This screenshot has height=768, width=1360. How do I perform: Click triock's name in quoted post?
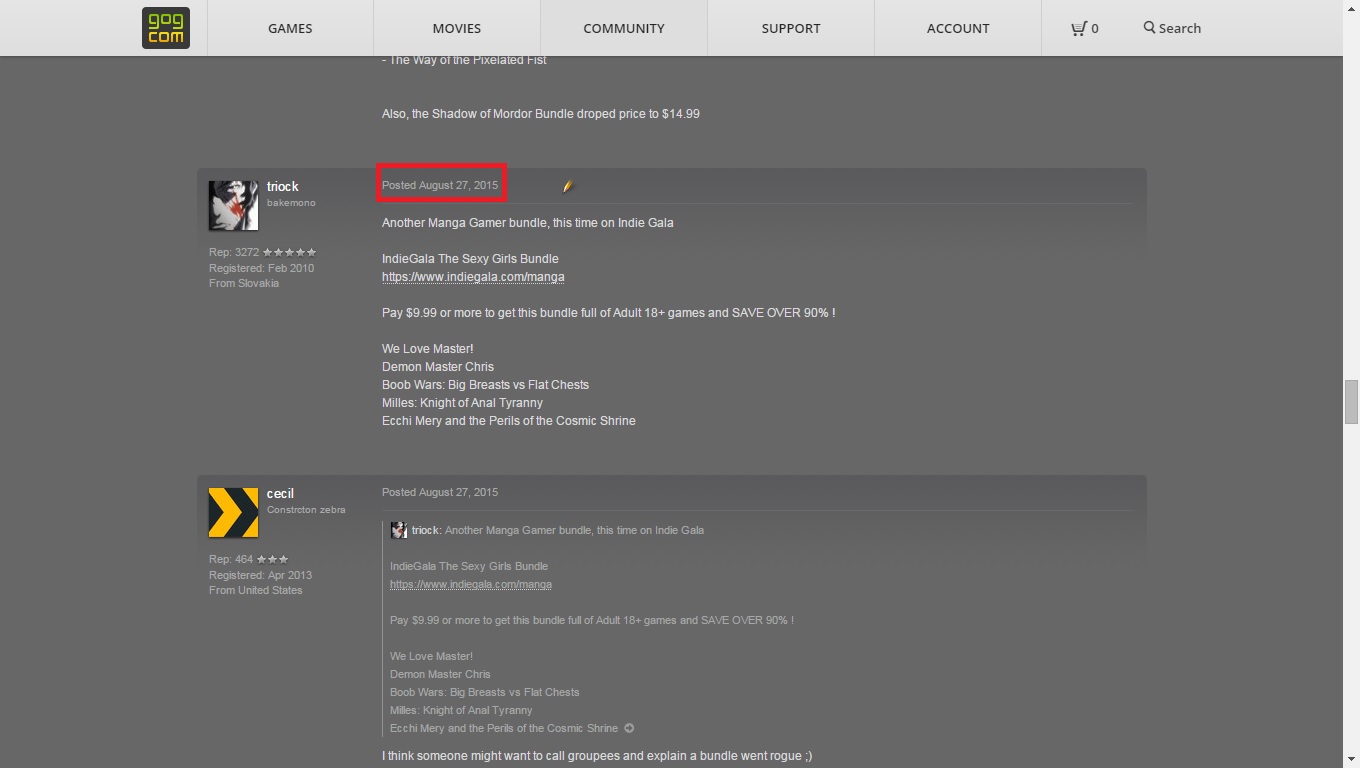(x=426, y=530)
